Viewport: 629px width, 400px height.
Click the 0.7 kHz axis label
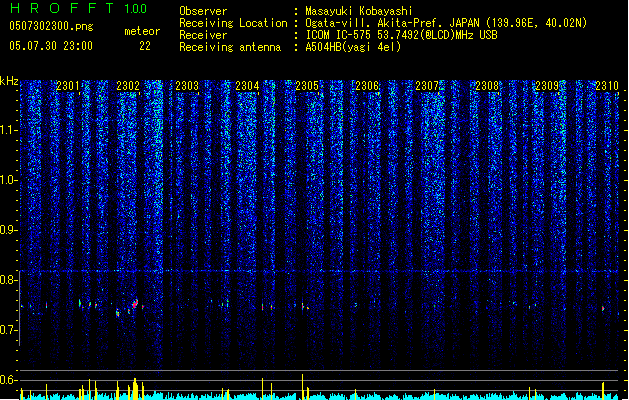[8, 330]
